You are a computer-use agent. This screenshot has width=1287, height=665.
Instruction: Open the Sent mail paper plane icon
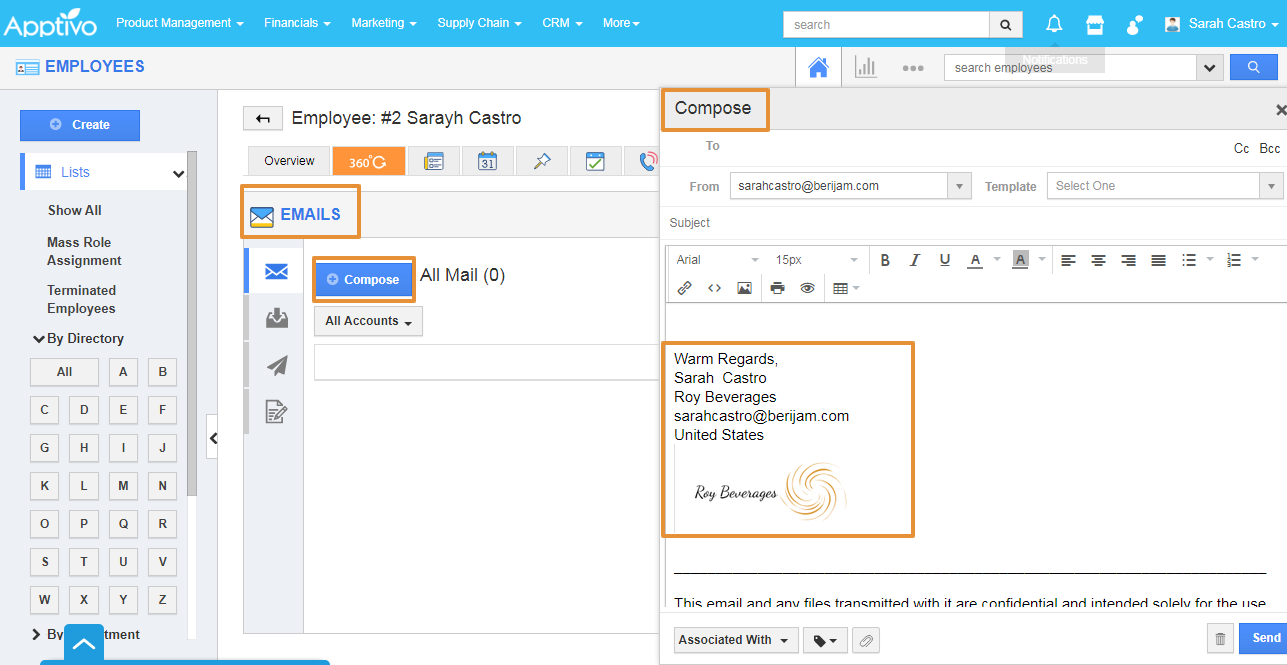point(276,366)
